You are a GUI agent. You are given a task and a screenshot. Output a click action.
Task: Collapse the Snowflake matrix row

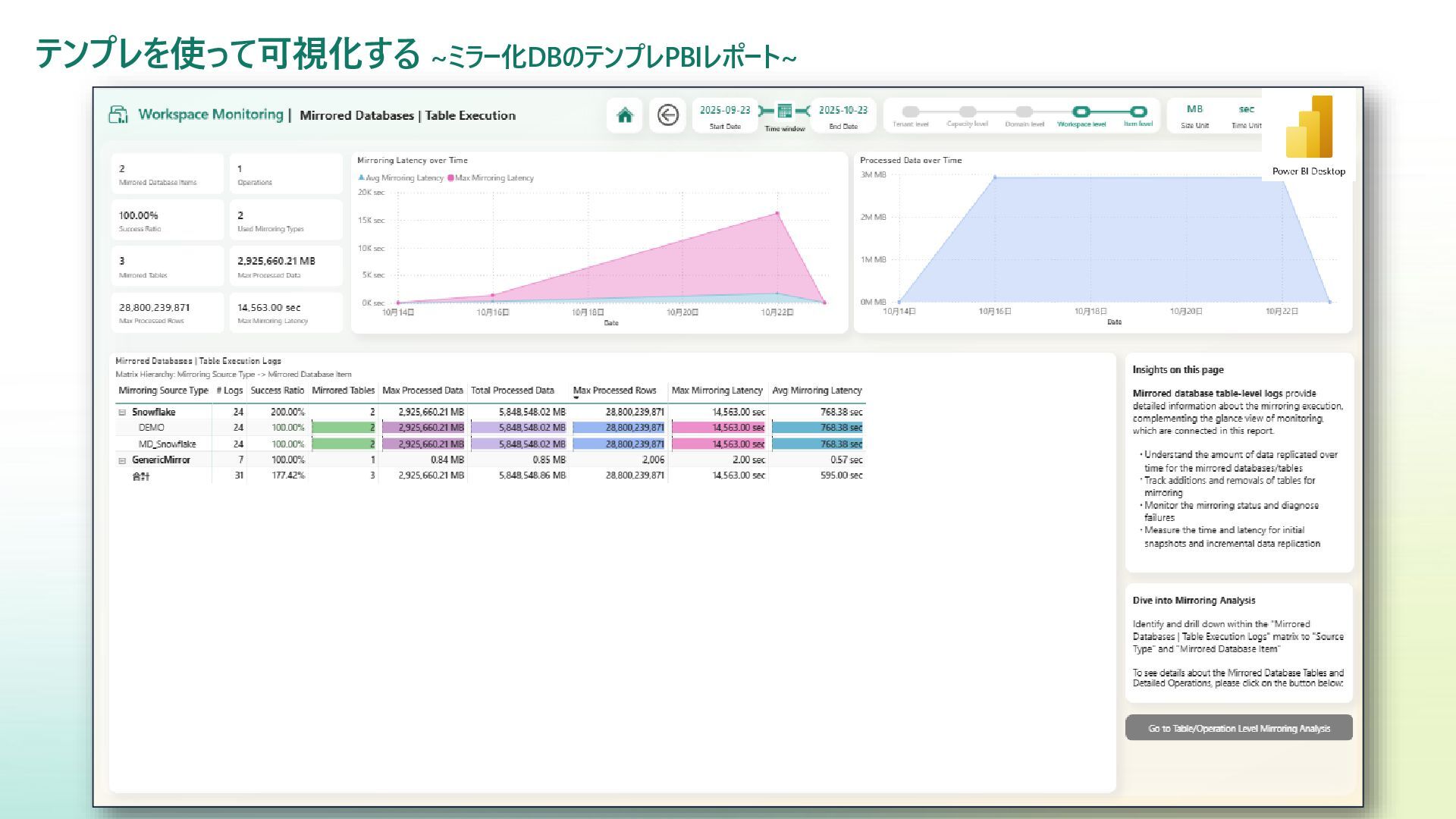[122, 413]
